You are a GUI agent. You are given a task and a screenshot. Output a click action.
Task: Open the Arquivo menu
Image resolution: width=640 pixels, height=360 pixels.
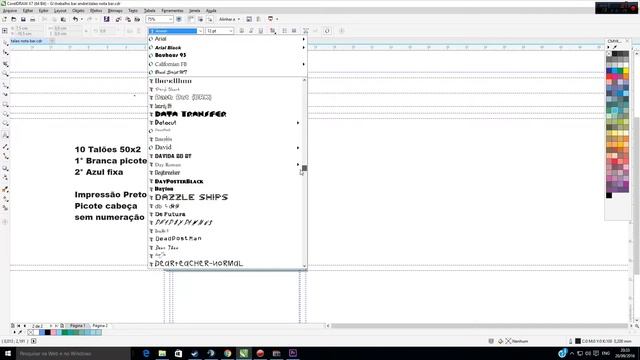pyautogui.click(x=10, y=11)
